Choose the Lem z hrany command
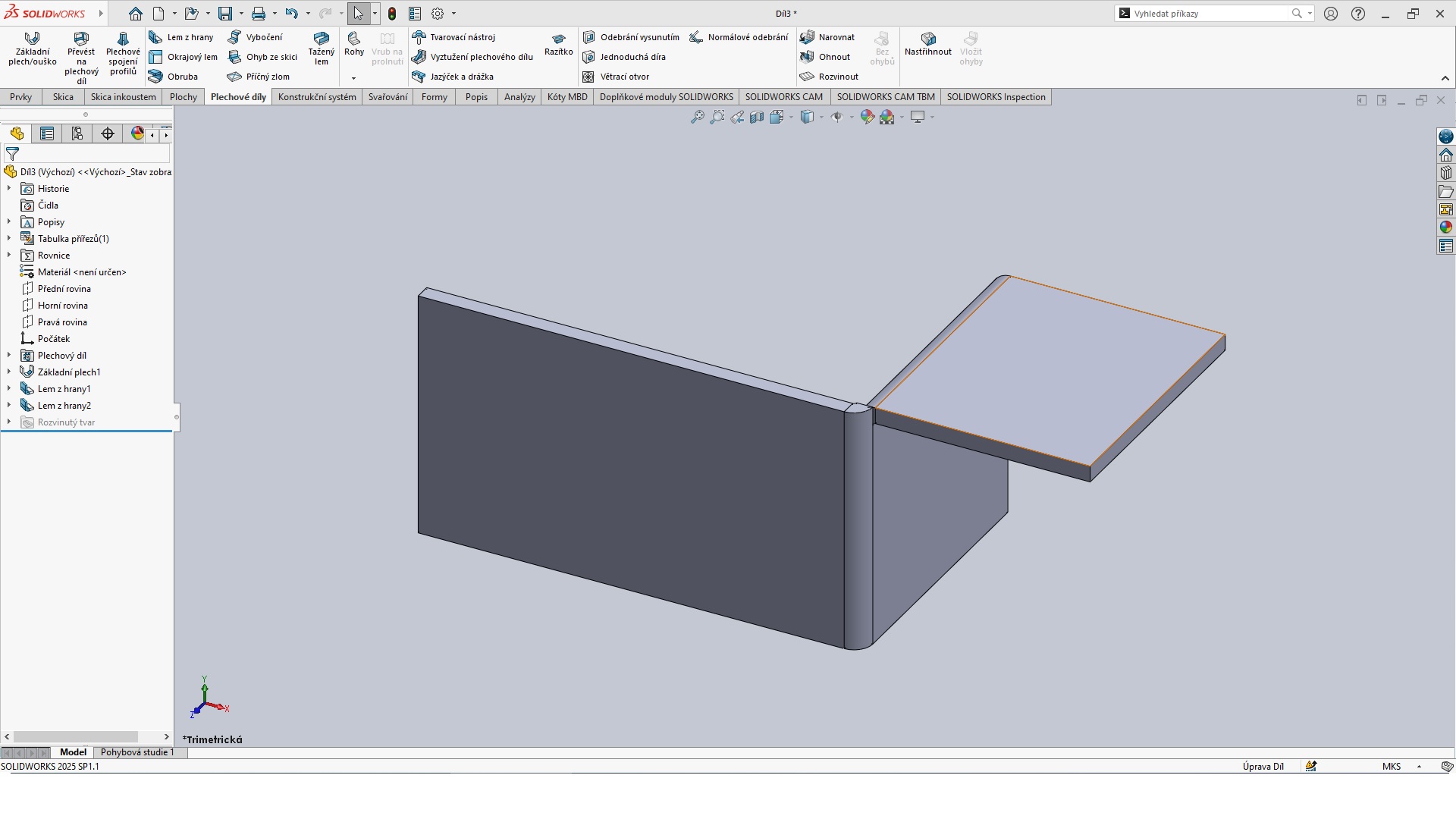This screenshot has width=1456, height=819. pos(181,37)
